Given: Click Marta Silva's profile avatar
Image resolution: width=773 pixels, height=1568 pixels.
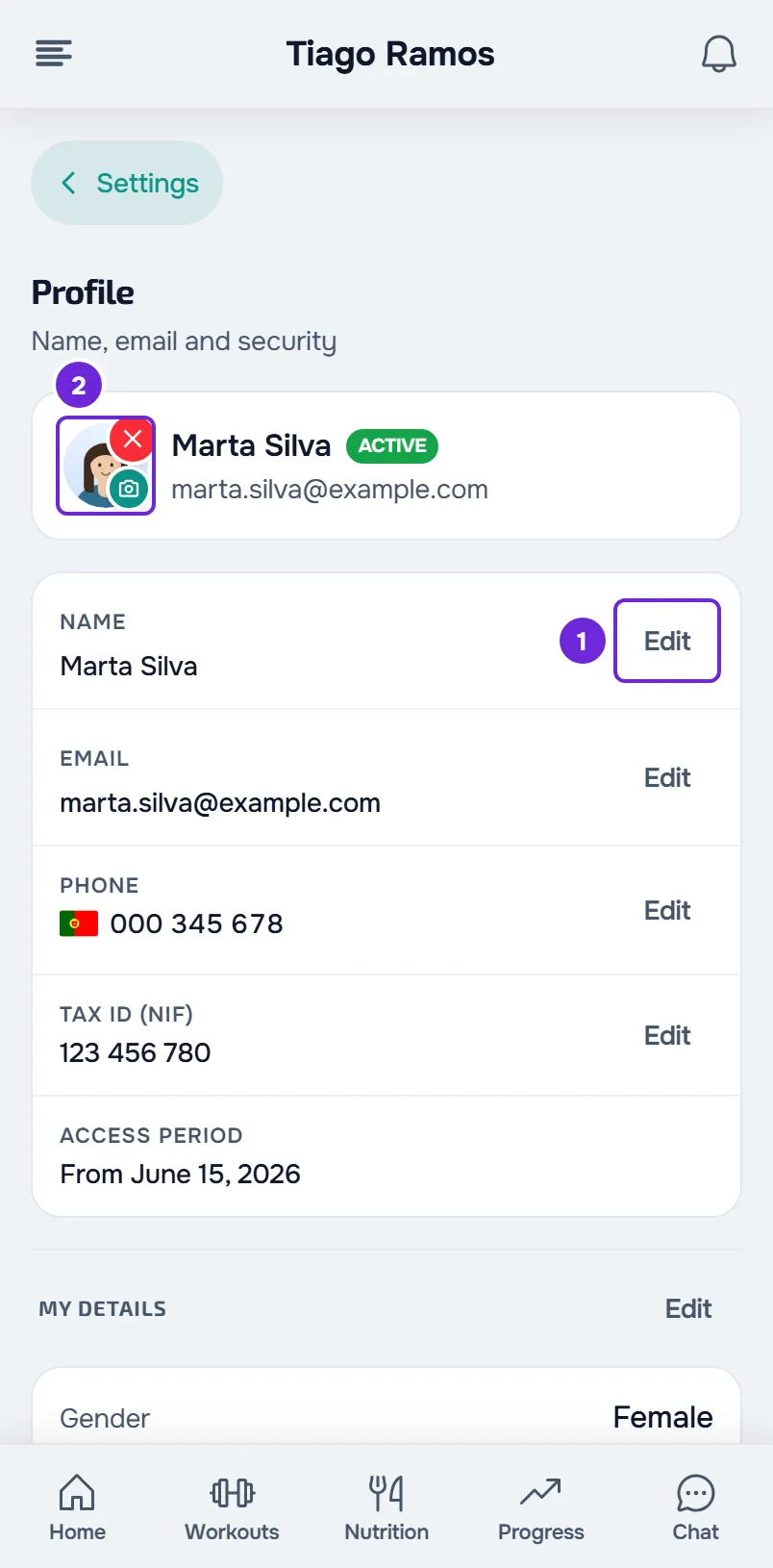Looking at the screenshot, I should pos(106,466).
